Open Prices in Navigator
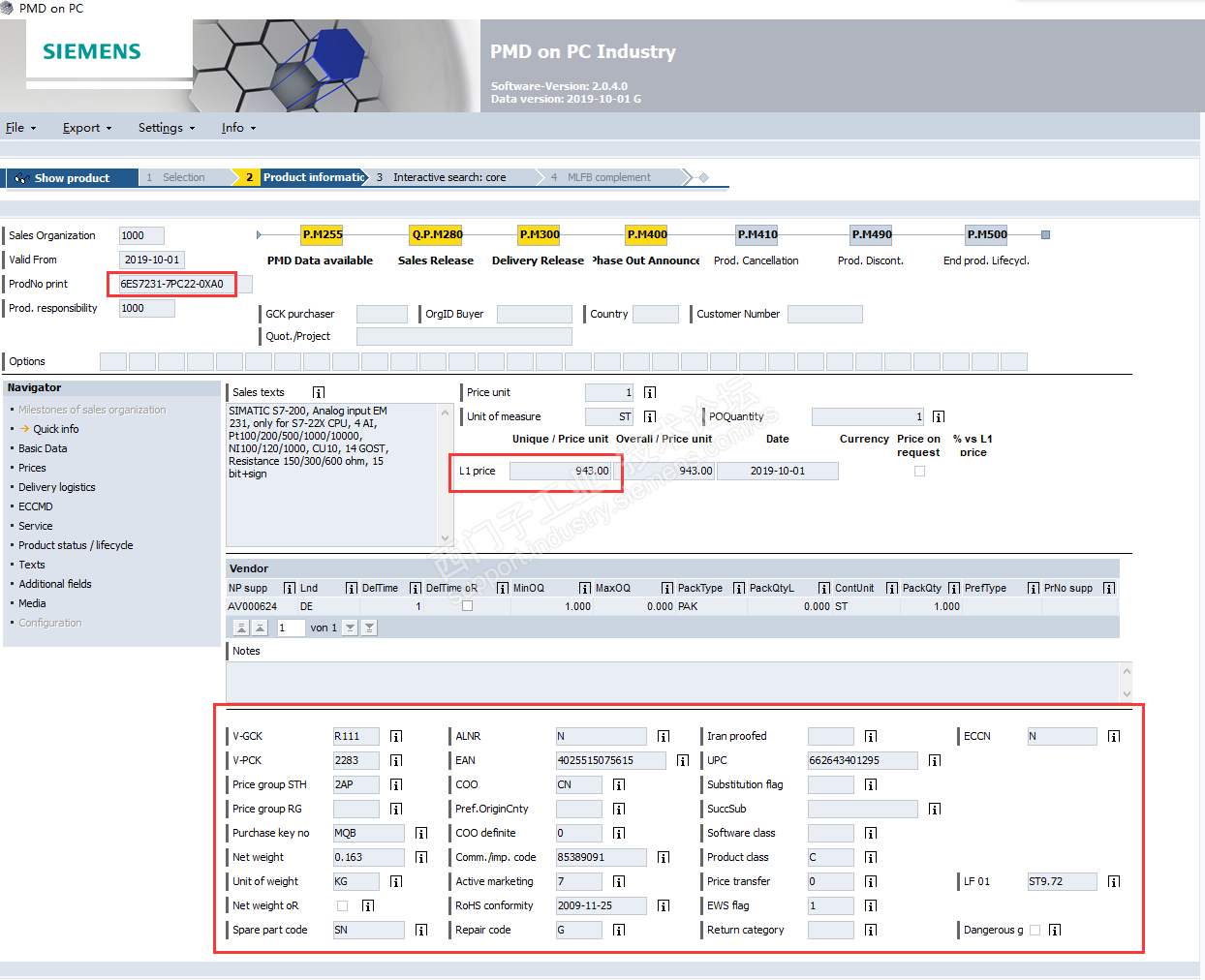1205x980 pixels. (32, 468)
